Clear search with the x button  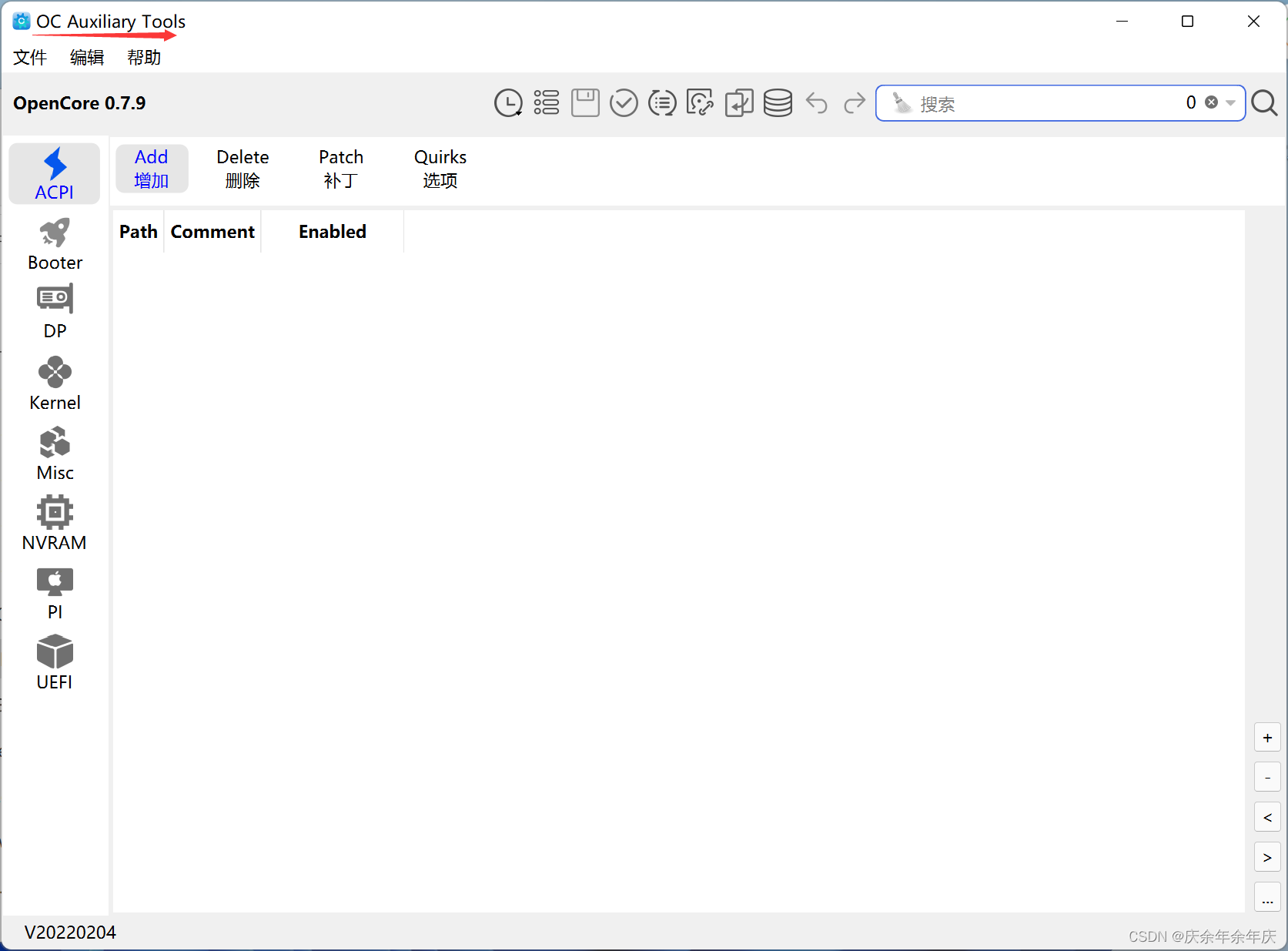pyautogui.click(x=1211, y=102)
